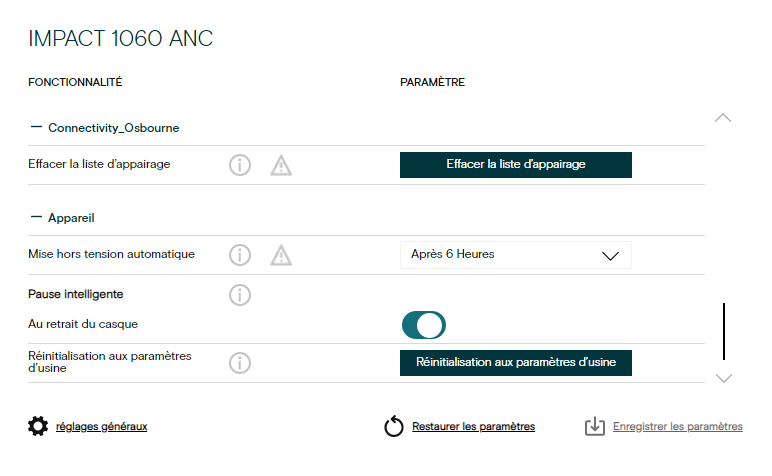The height and width of the screenshot is (476, 772).
Task: Click the réglages généraux gear icon
Action: tap(38, 427)
